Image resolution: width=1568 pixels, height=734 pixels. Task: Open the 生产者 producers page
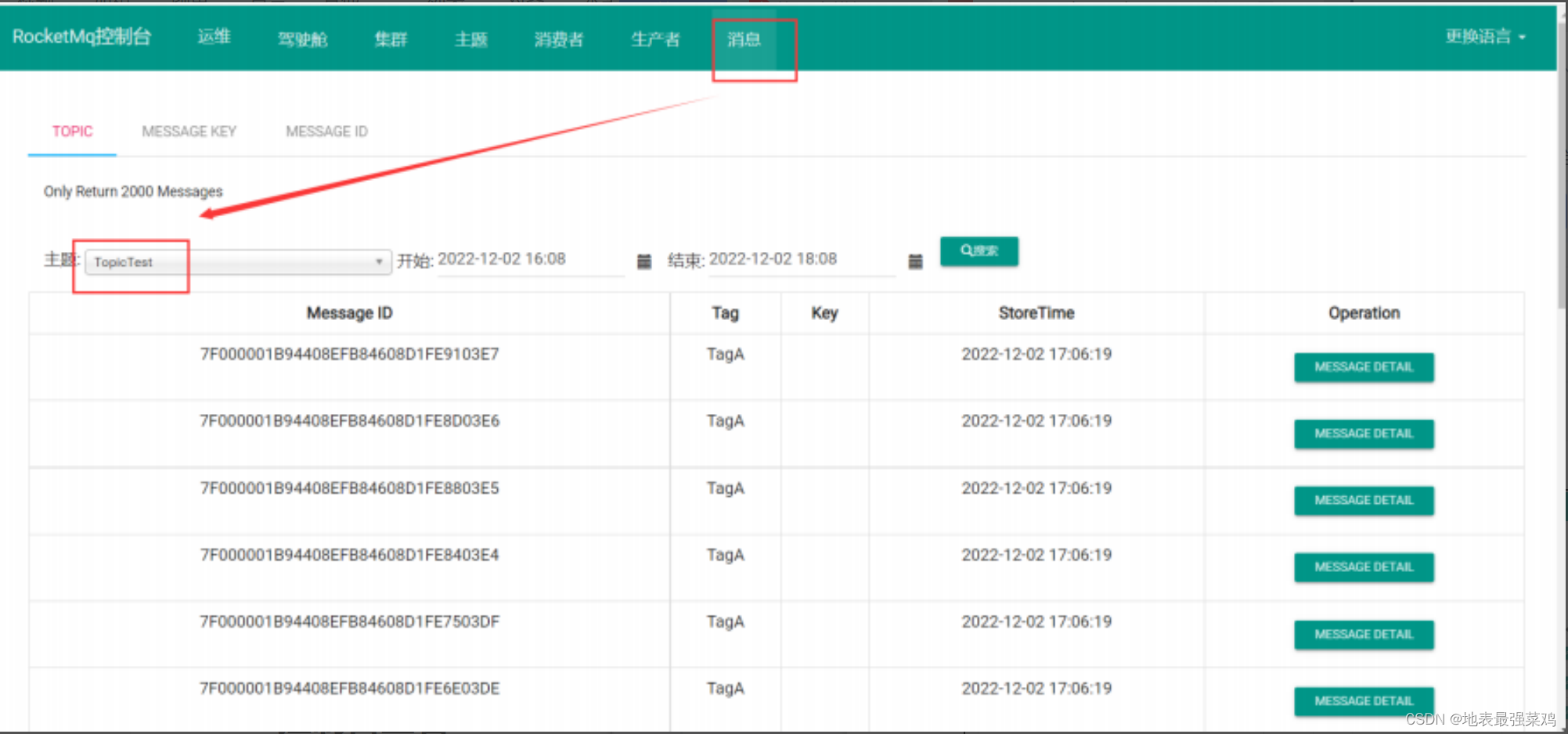coord(655,39)
